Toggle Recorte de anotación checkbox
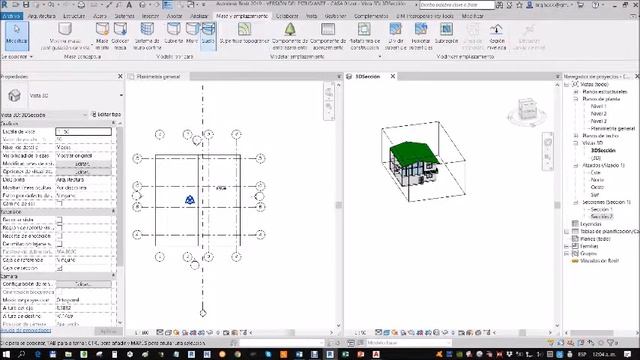 click(60, 236)
